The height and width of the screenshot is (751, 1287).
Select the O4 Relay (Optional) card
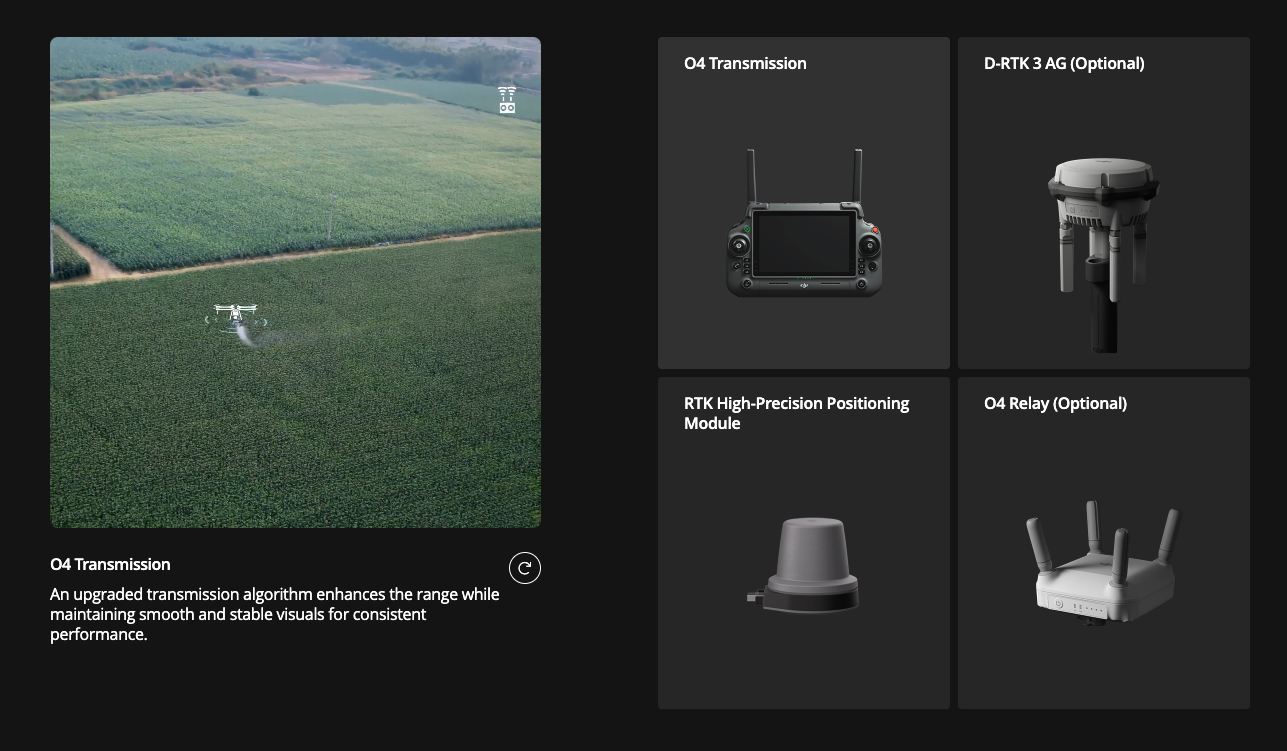coord(1104,543)
